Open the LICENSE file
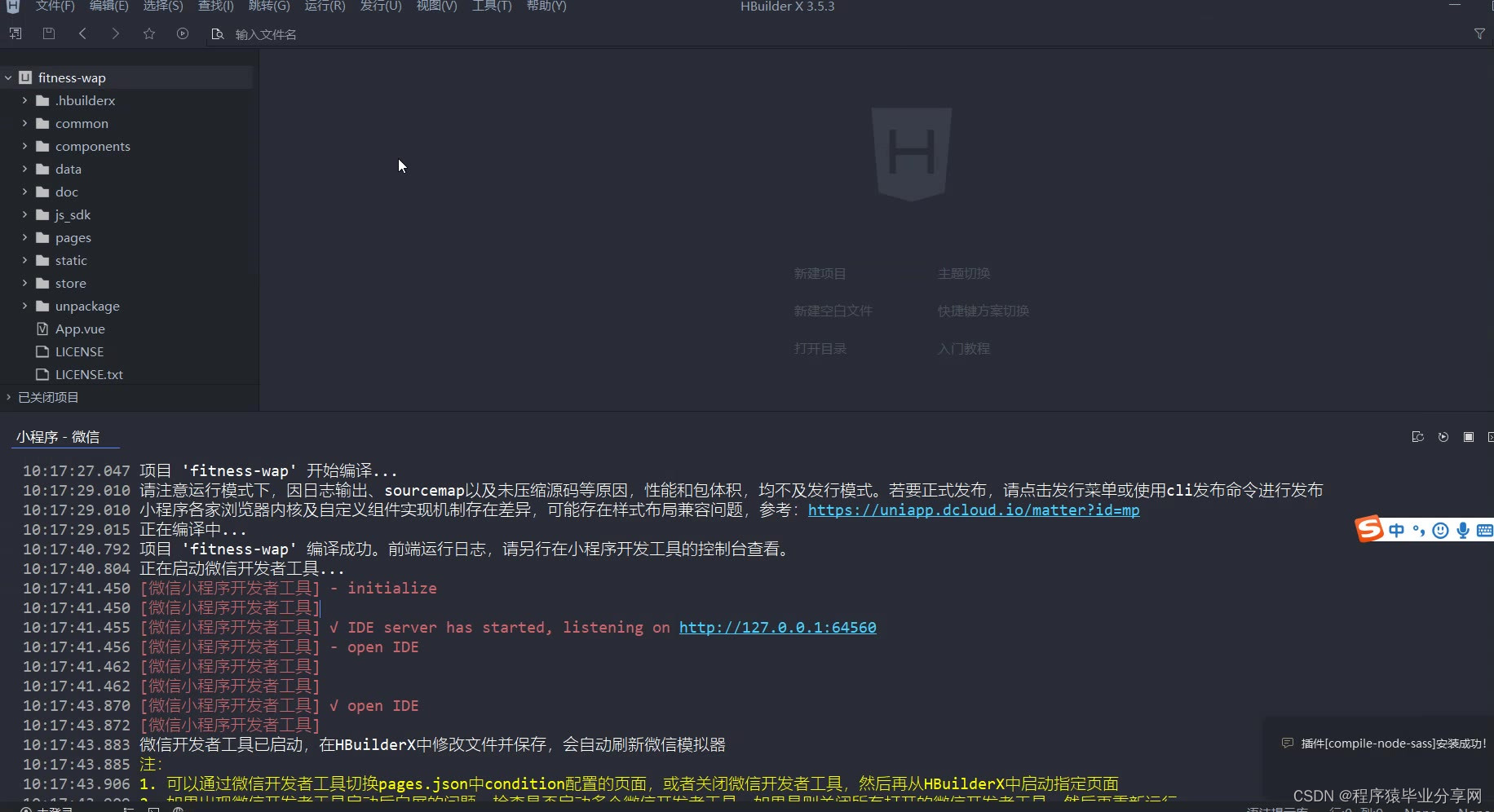The height and width of the screenshot is (812, 1494). tap(79, 351)
